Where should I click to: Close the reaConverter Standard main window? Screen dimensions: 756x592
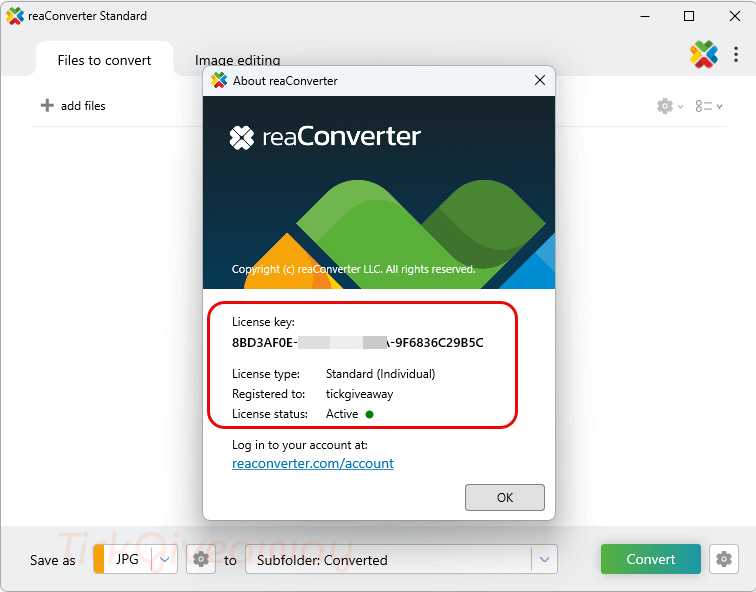pos(734,16)
